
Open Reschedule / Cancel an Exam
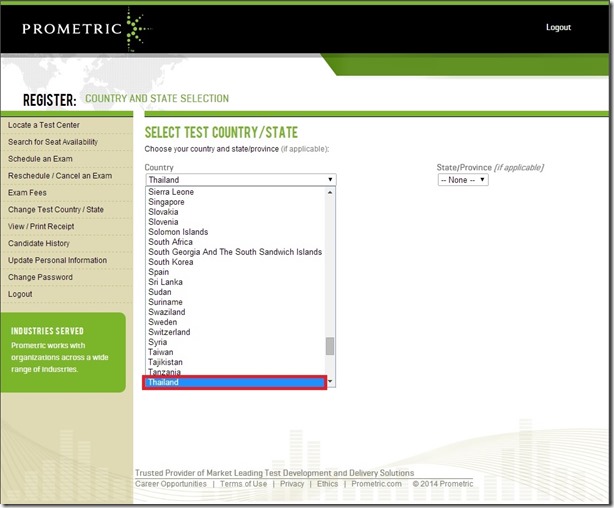click(x=60, y=175)
